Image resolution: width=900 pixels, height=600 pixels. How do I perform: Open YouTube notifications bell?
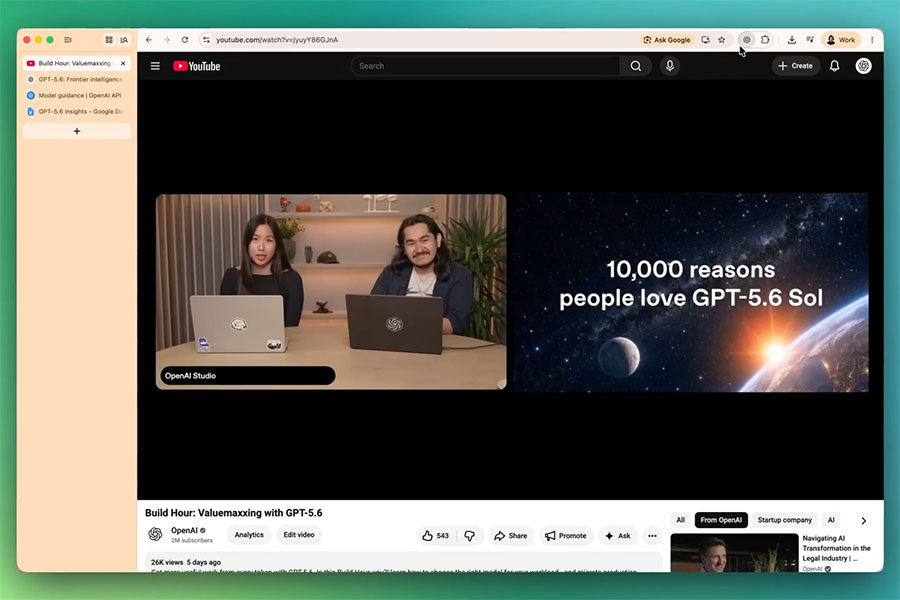(x=834, y=66)
